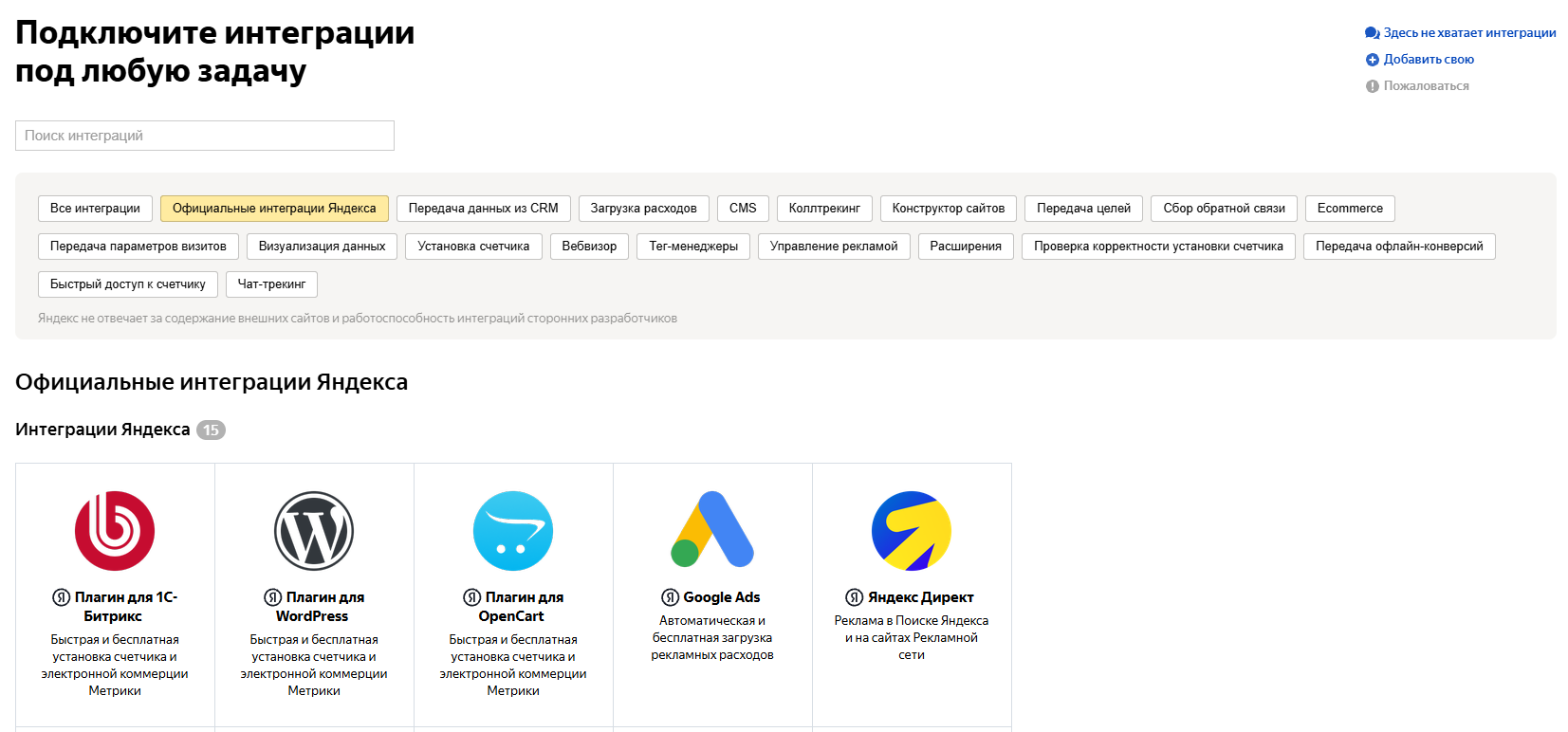
Task: Filter by 'Визуализация данных'
Action: pyautogui.click(x=322, y=246)
